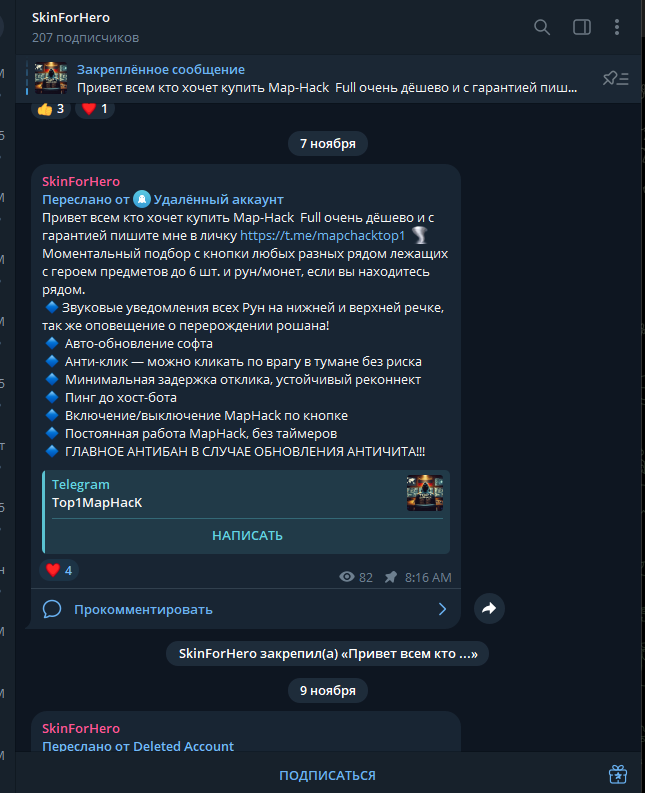The width and height of the screenshot is (645, 793).
Task: Click the pinned message thumbnail image
Action: coord(51,78)
